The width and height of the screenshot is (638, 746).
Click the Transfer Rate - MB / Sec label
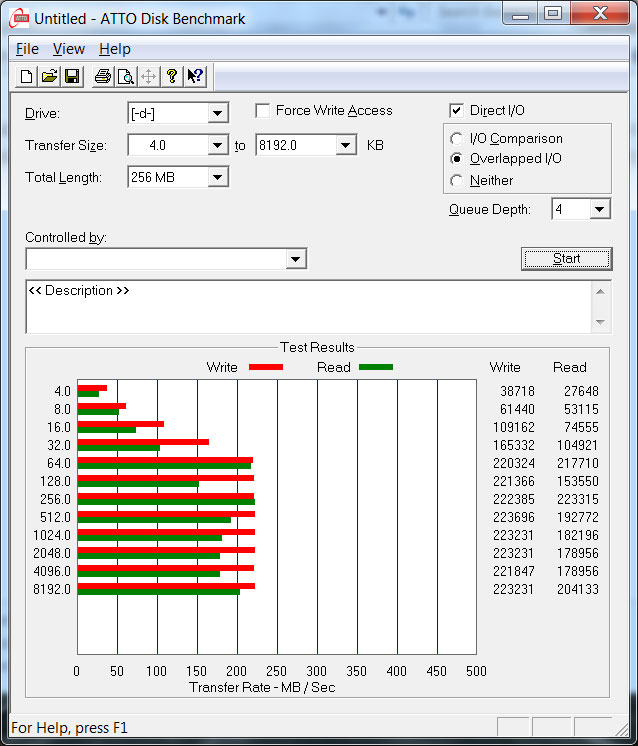(x=262, y=687)
